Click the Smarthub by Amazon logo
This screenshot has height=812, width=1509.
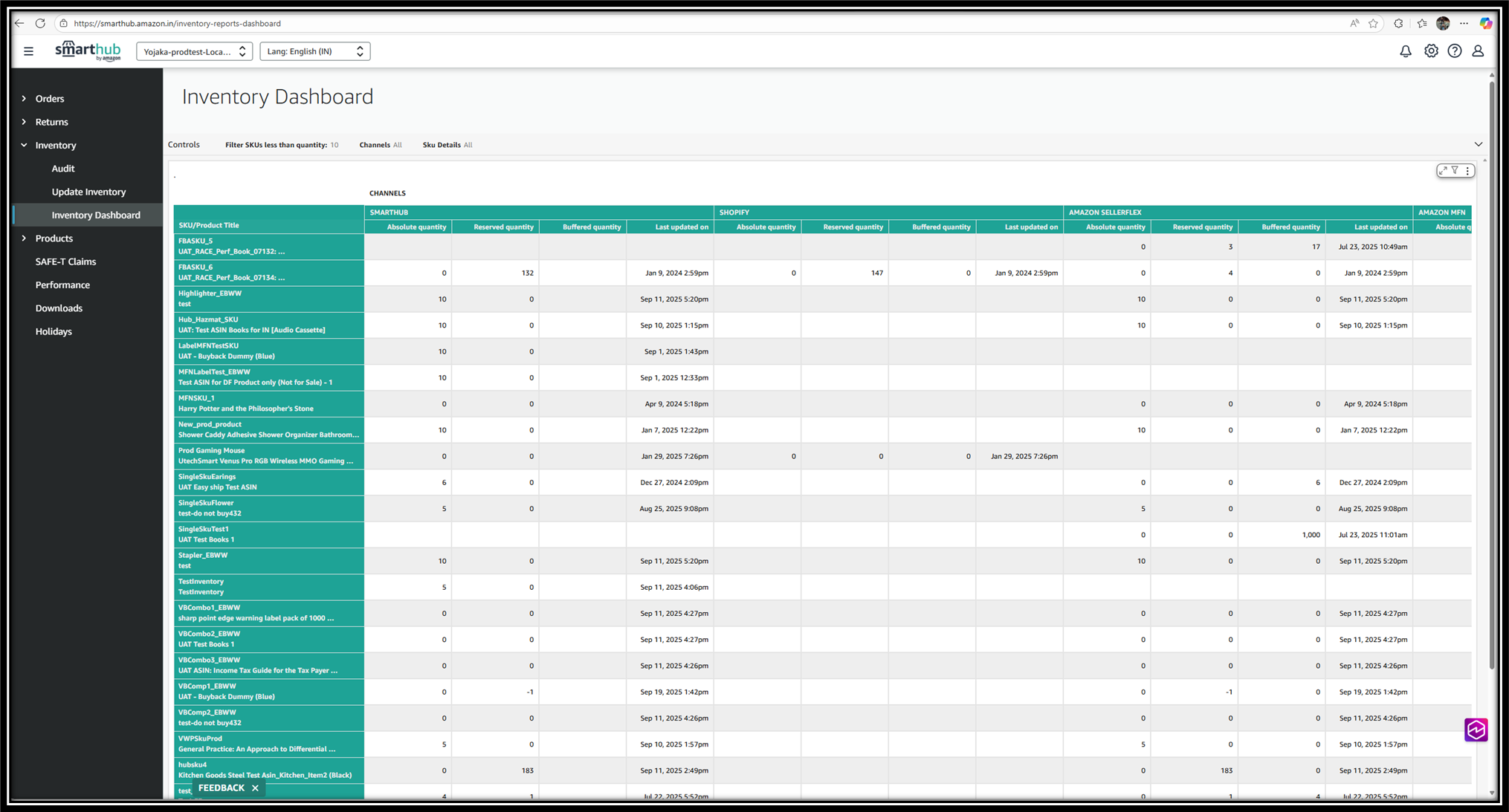click(x=88, y=51)
